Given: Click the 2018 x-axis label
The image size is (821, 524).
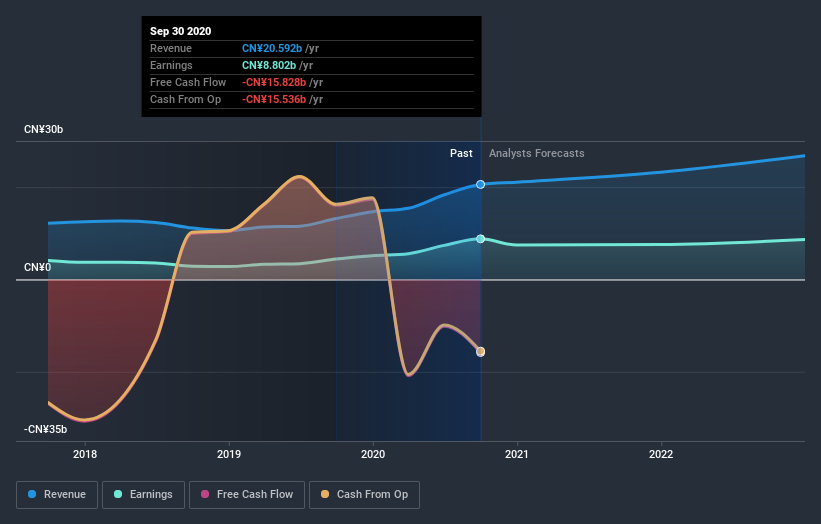Looking at the screenshot, I should (85, 454).
